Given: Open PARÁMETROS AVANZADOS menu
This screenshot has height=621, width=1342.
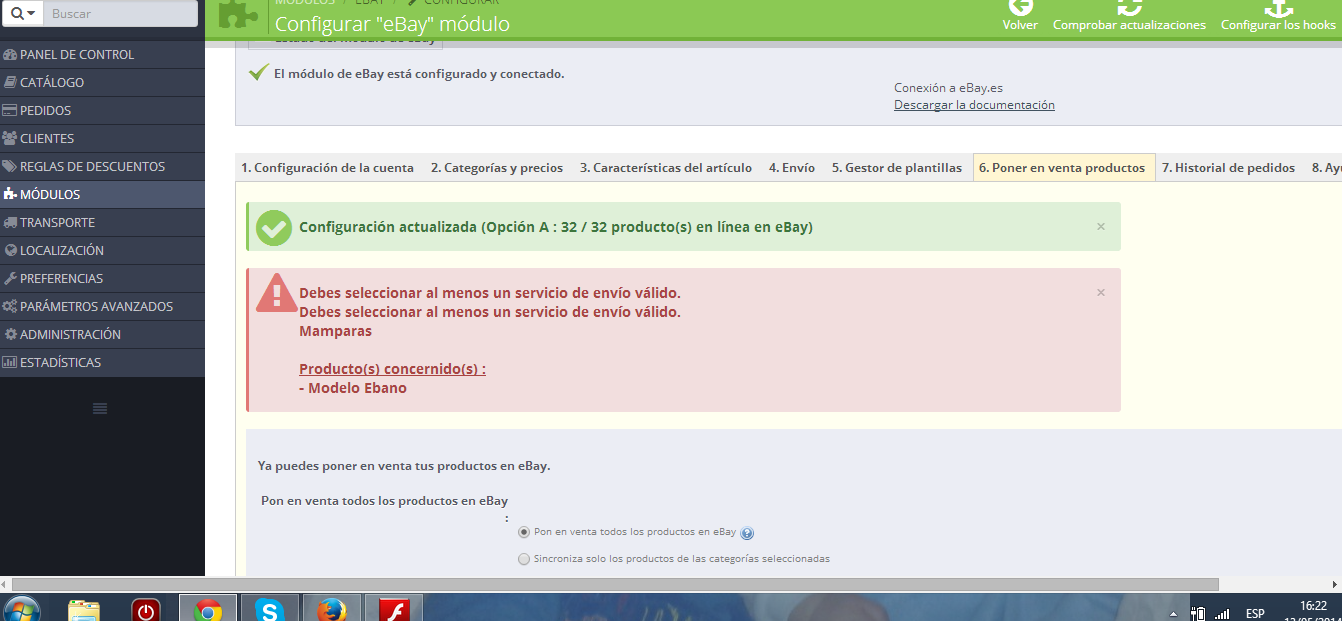Looking at the screenshot, I should pyautogui.click(x=102, y=306).
